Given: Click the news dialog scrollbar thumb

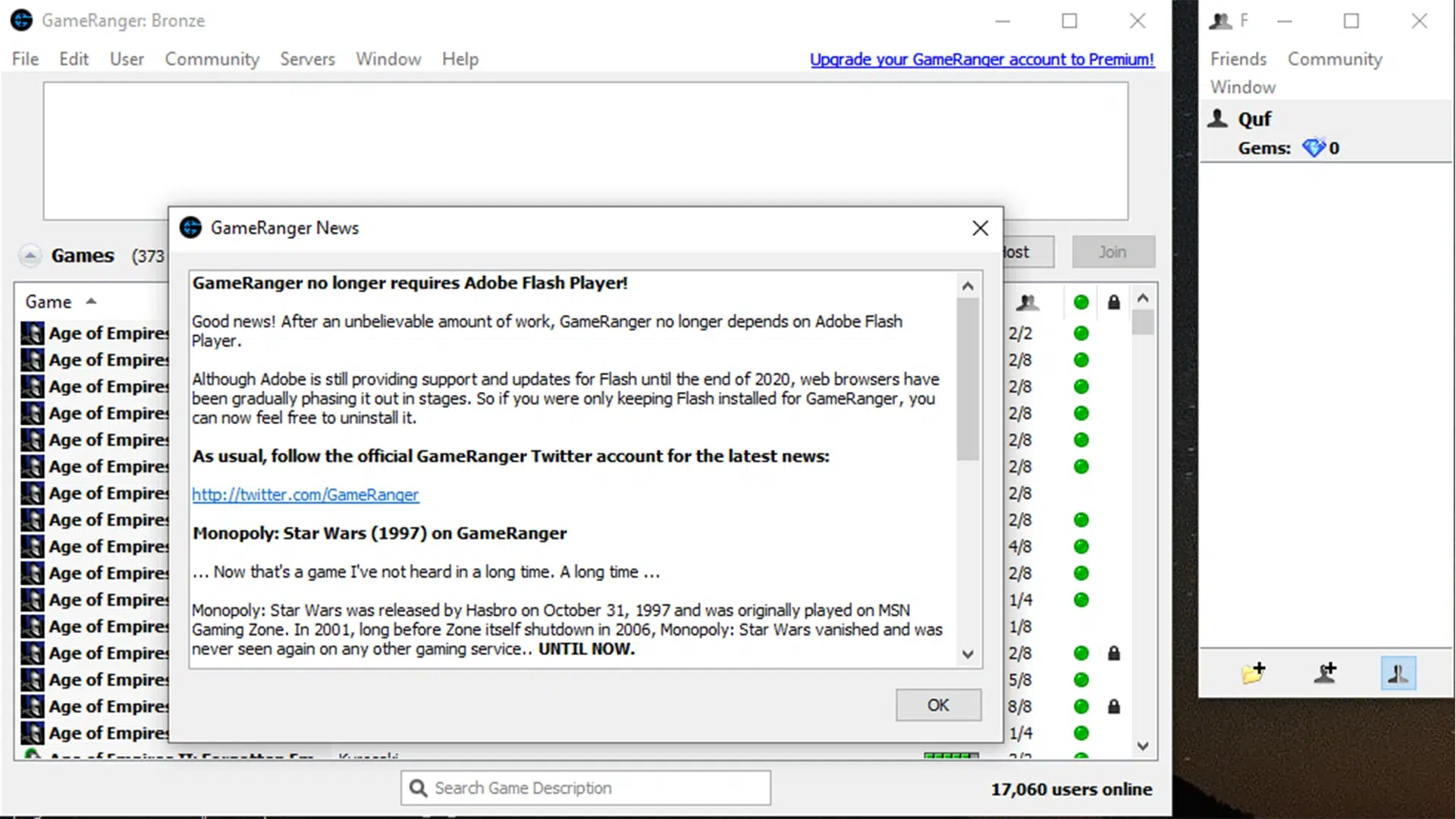Looking at the screenshot, I should click(968, 379).
